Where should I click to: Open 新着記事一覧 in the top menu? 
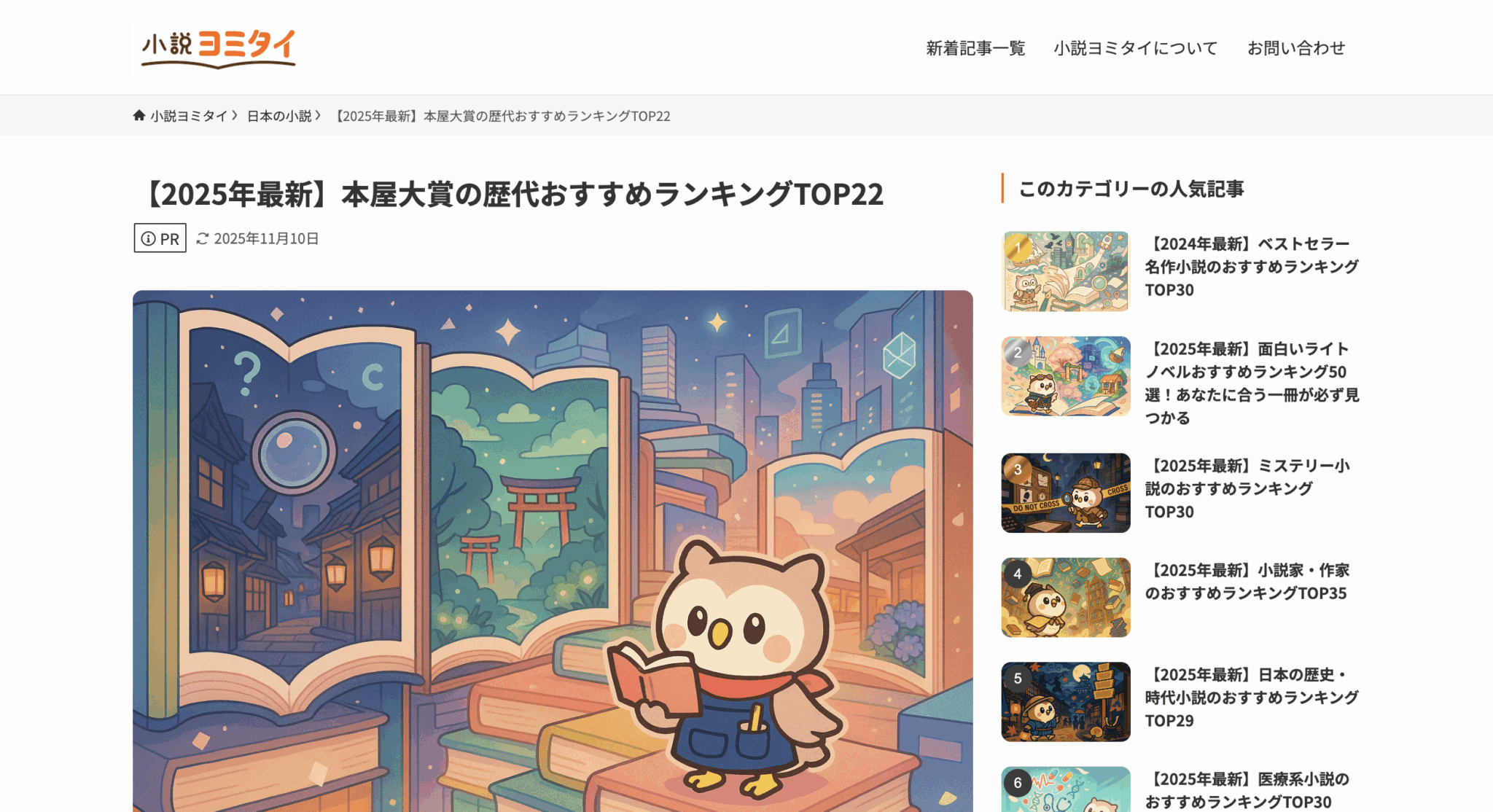click(975, 48)
